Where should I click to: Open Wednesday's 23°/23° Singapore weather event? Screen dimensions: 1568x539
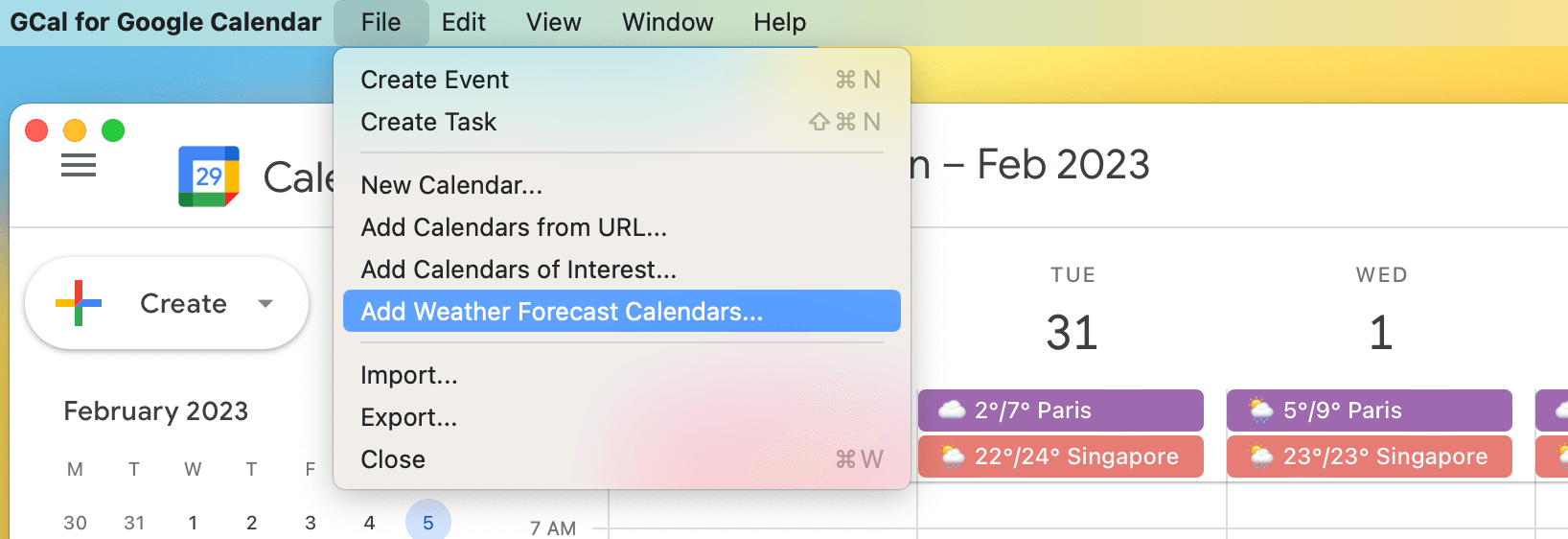[x=1370, y=457]
